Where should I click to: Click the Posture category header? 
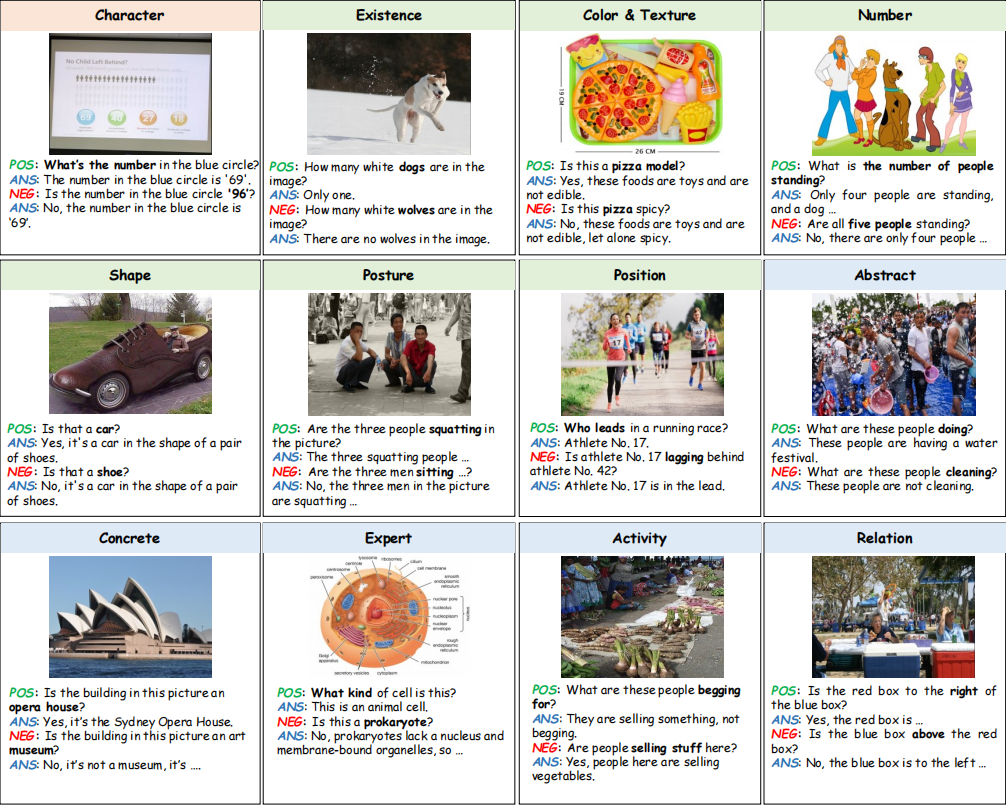(x=389, y=275)
